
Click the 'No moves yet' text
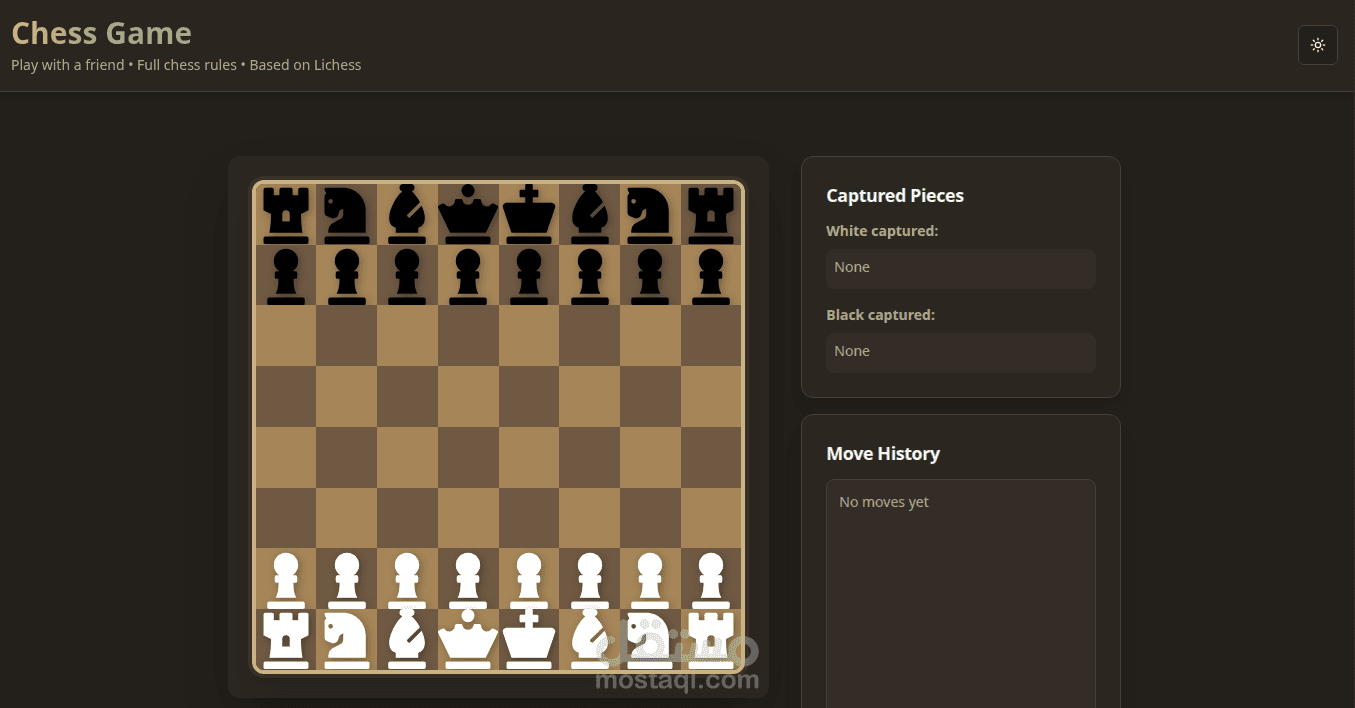tap(884, 502)
